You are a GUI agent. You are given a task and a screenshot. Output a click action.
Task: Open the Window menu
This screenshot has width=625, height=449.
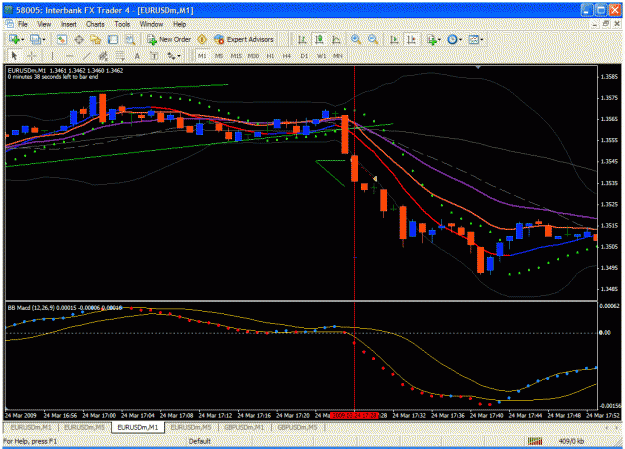click(x=151, y=24)
